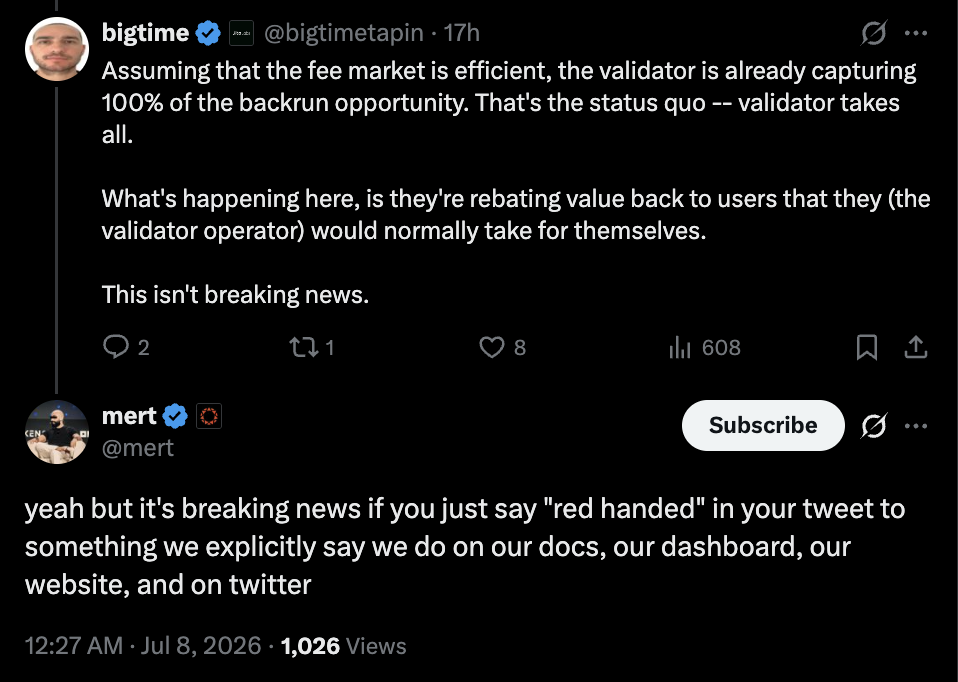This screenshot has width=958, height=682.
Task: Open the @mert handle link
Action: click(137, 449)
